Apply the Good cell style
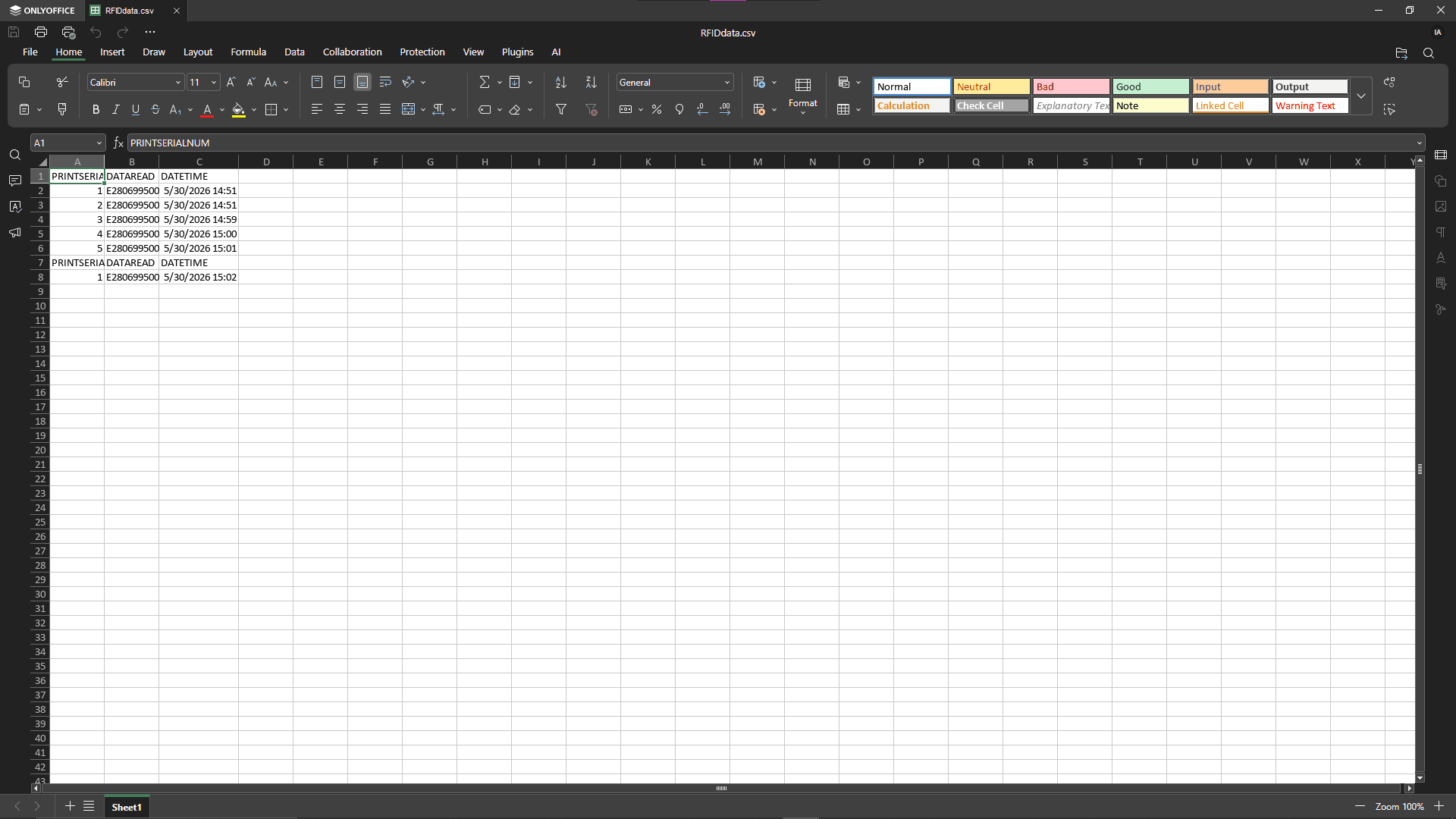 coord(1150,86)
